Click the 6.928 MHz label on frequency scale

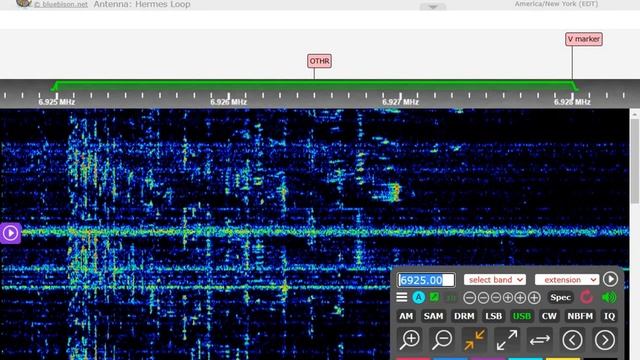click(572, 102)
